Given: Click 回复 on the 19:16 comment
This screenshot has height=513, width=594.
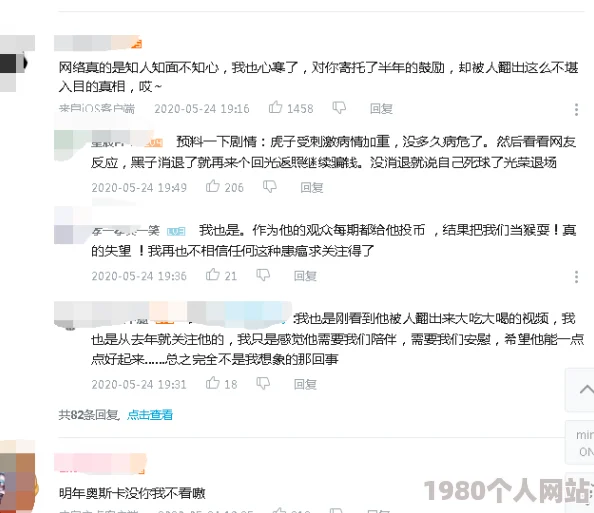Looking at the screenshot, I should click(381, 109).
